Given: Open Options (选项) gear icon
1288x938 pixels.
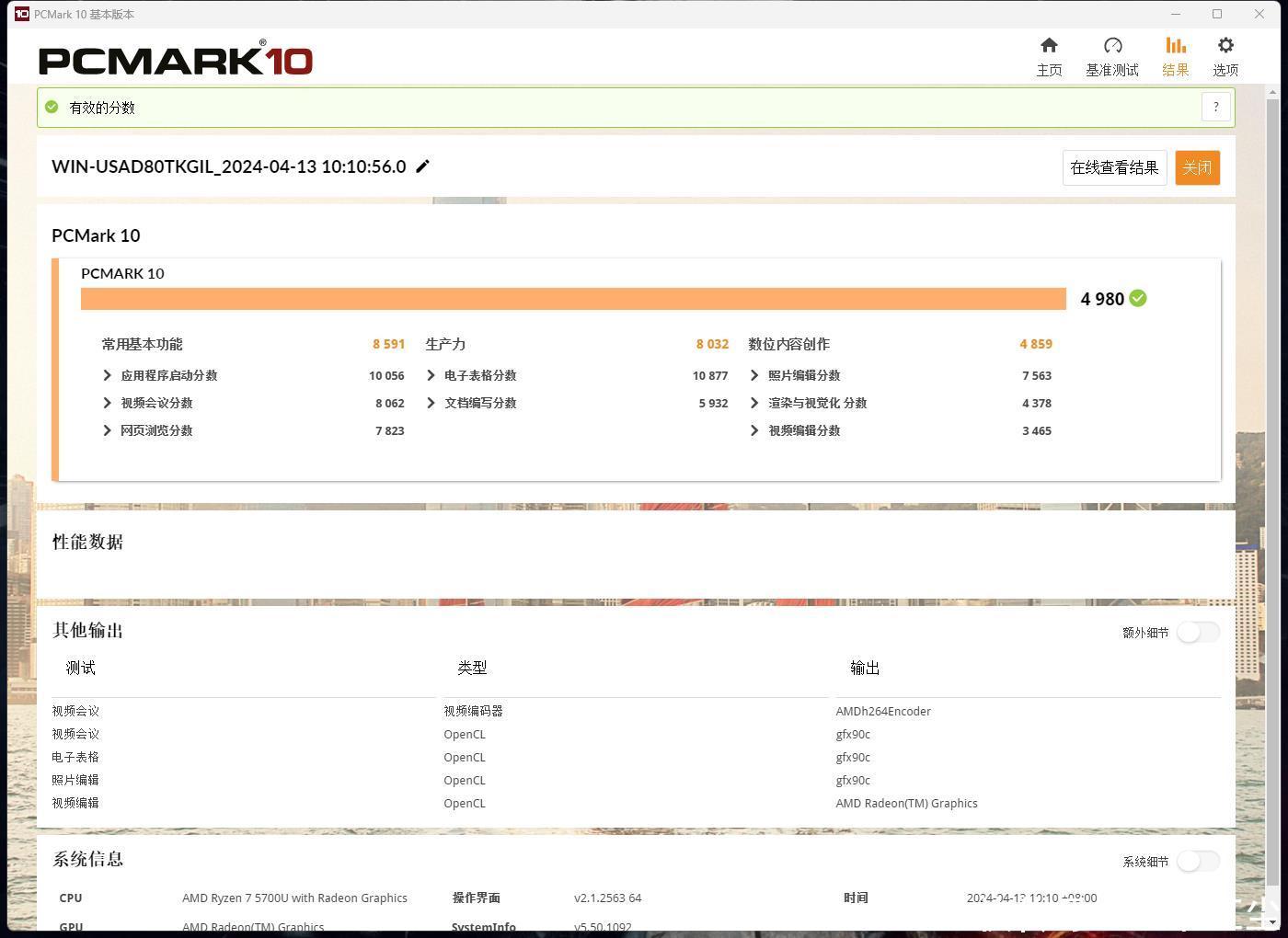Looking at the screenshot, I should tap(1225, 46).
